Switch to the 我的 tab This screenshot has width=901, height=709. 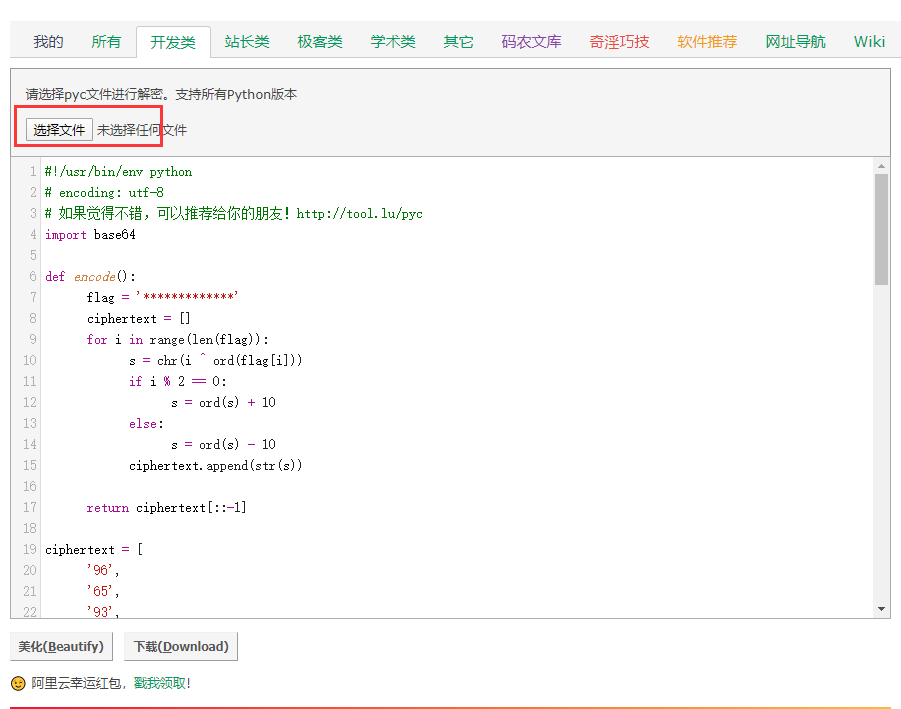tap(47, 41)
